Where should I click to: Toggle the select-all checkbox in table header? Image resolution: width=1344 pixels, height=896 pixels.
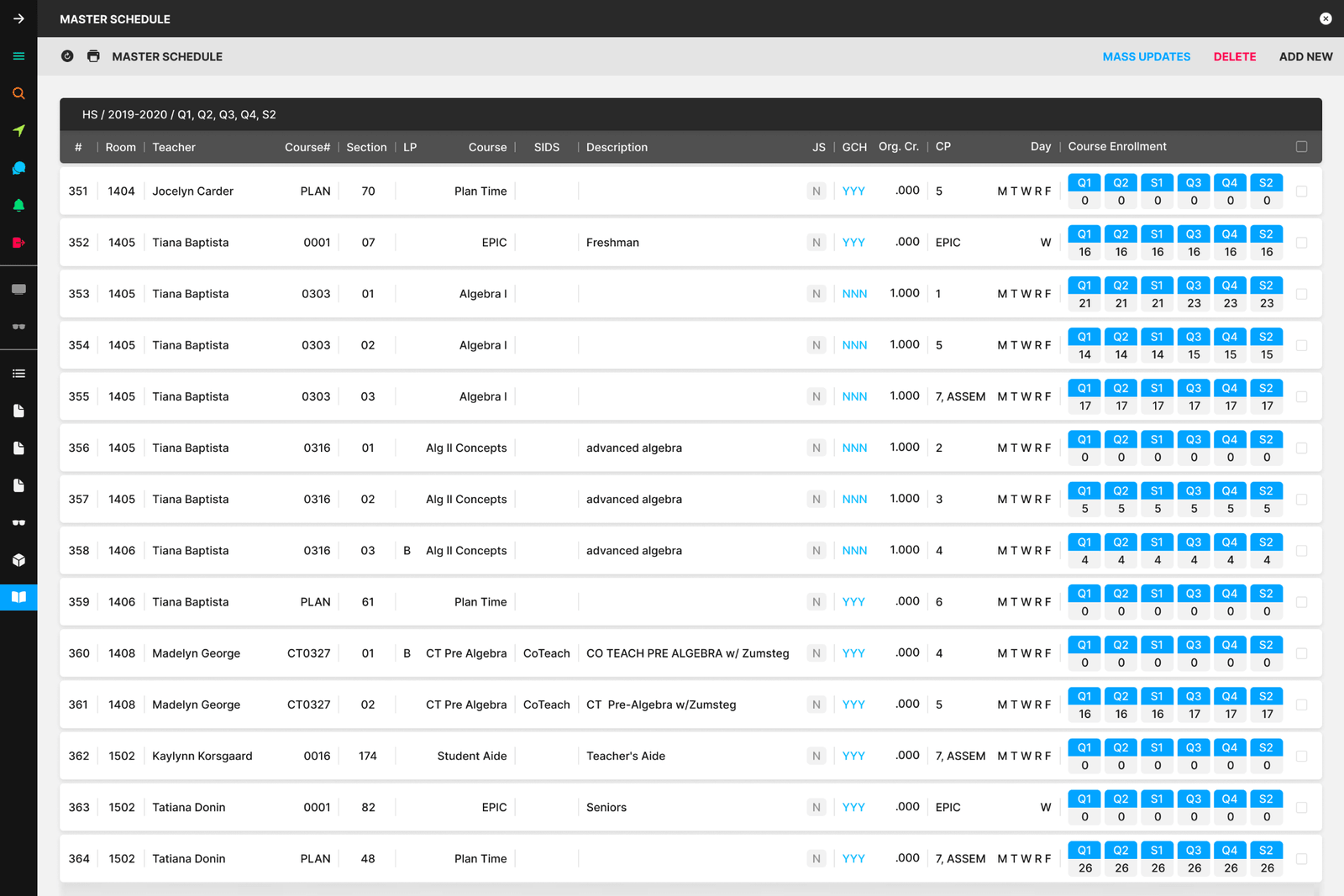click(x=1301, y=147)
